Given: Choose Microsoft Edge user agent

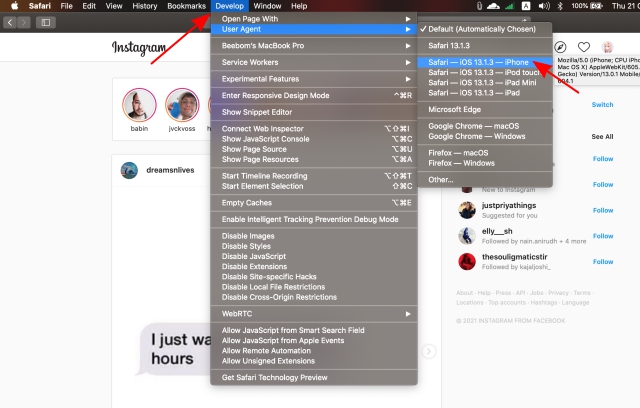Looking at the screenshot, I should pyautogui.click(x=485, y=109).
